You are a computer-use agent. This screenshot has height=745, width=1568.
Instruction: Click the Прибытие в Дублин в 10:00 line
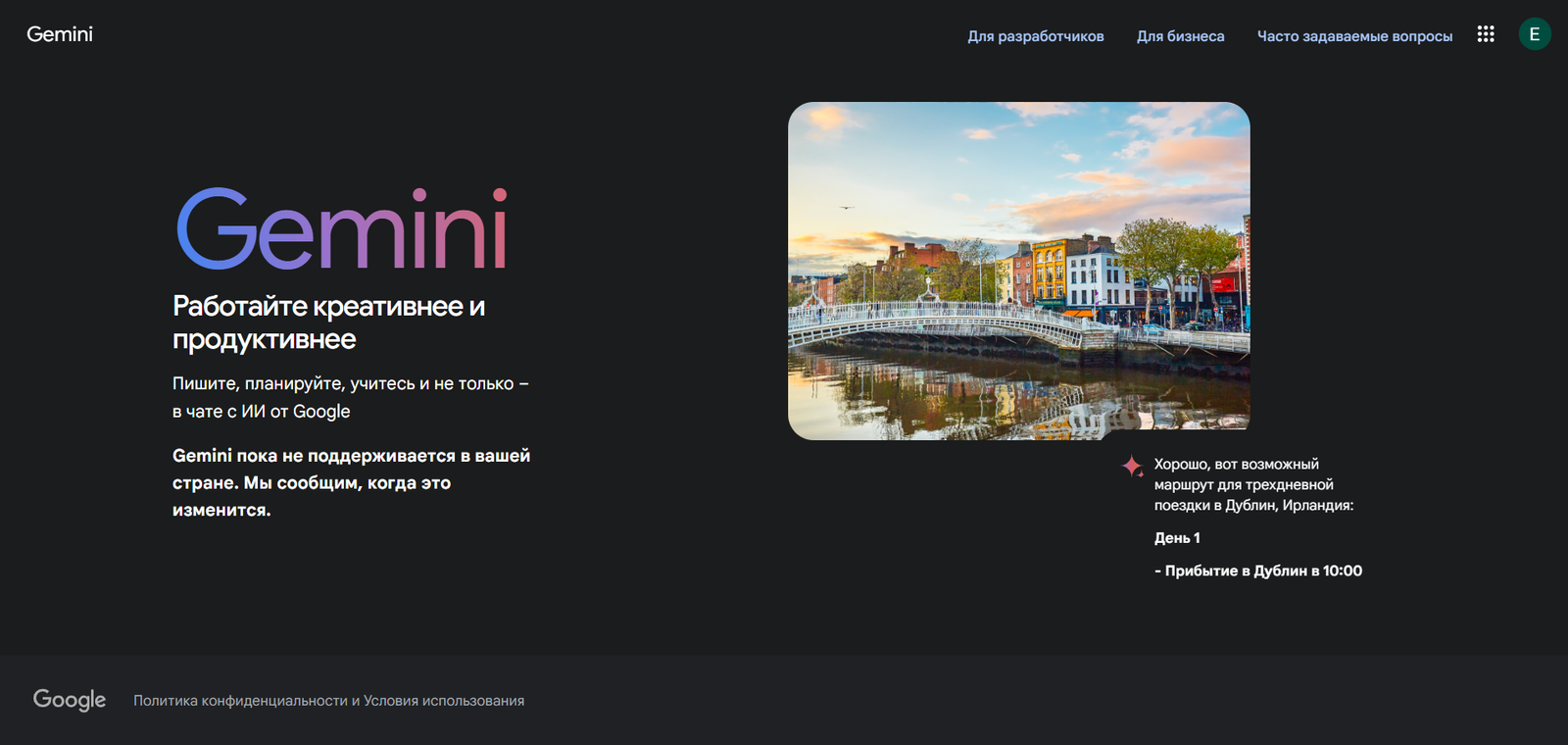(x=1257, y=571)
